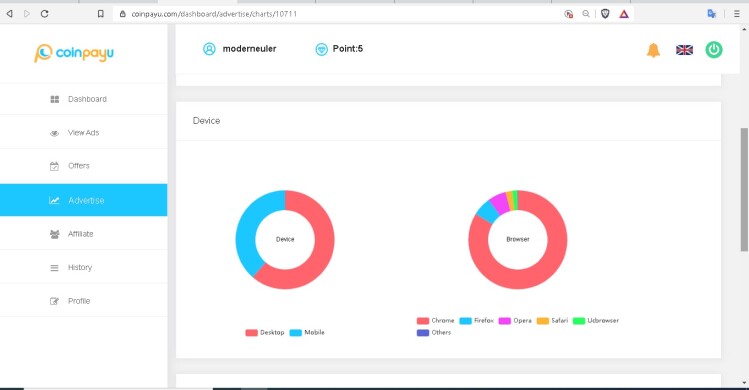
Task: Click the Browser label inside donut chart
Action: click(518, 239)
